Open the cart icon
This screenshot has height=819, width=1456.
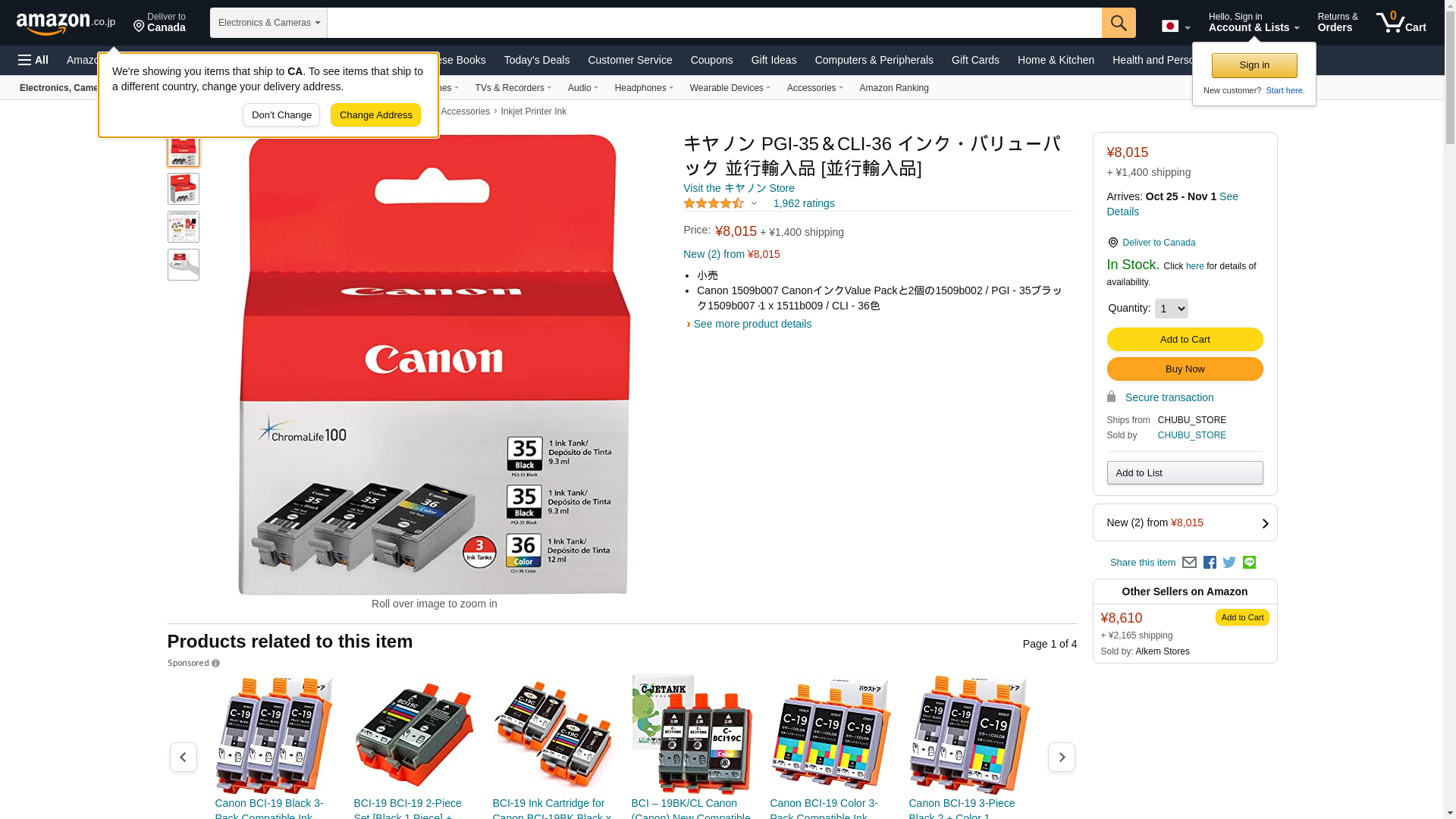[1401, 23]
